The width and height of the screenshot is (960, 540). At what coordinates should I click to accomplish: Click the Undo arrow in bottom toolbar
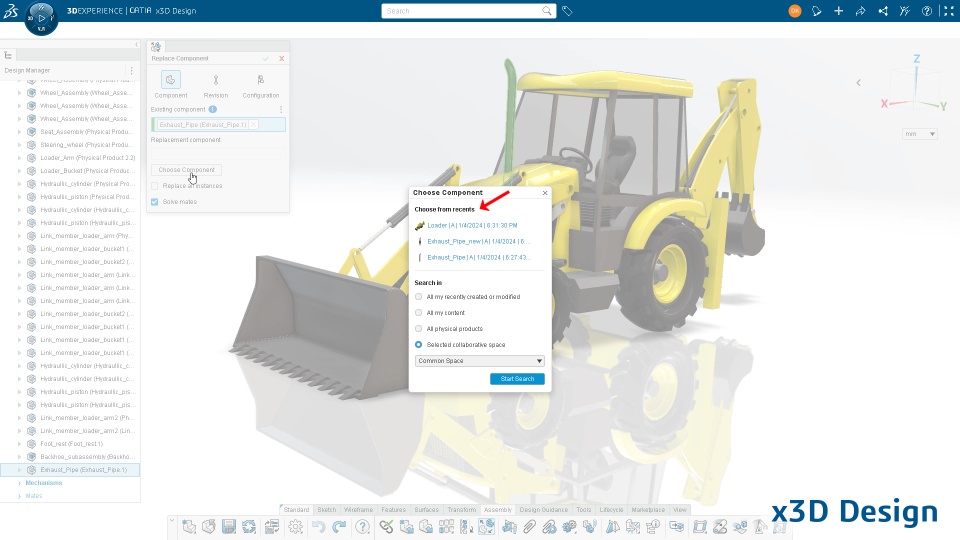pos(318,527)
